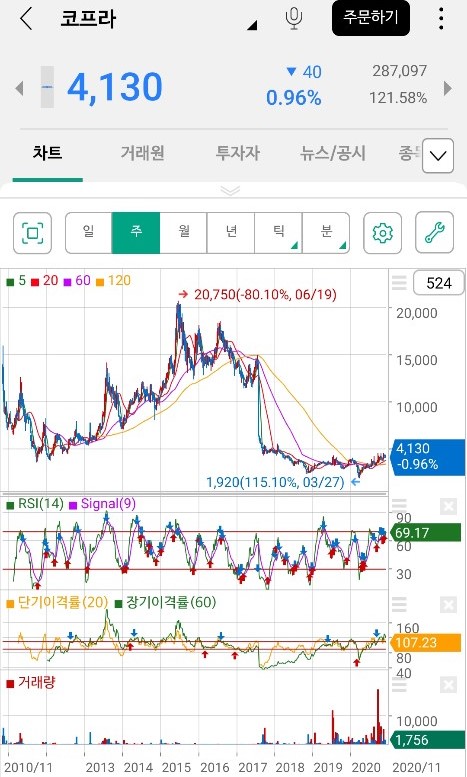
Task: Tap the purple 60 moving-average swatch
Action: point(68,282)
